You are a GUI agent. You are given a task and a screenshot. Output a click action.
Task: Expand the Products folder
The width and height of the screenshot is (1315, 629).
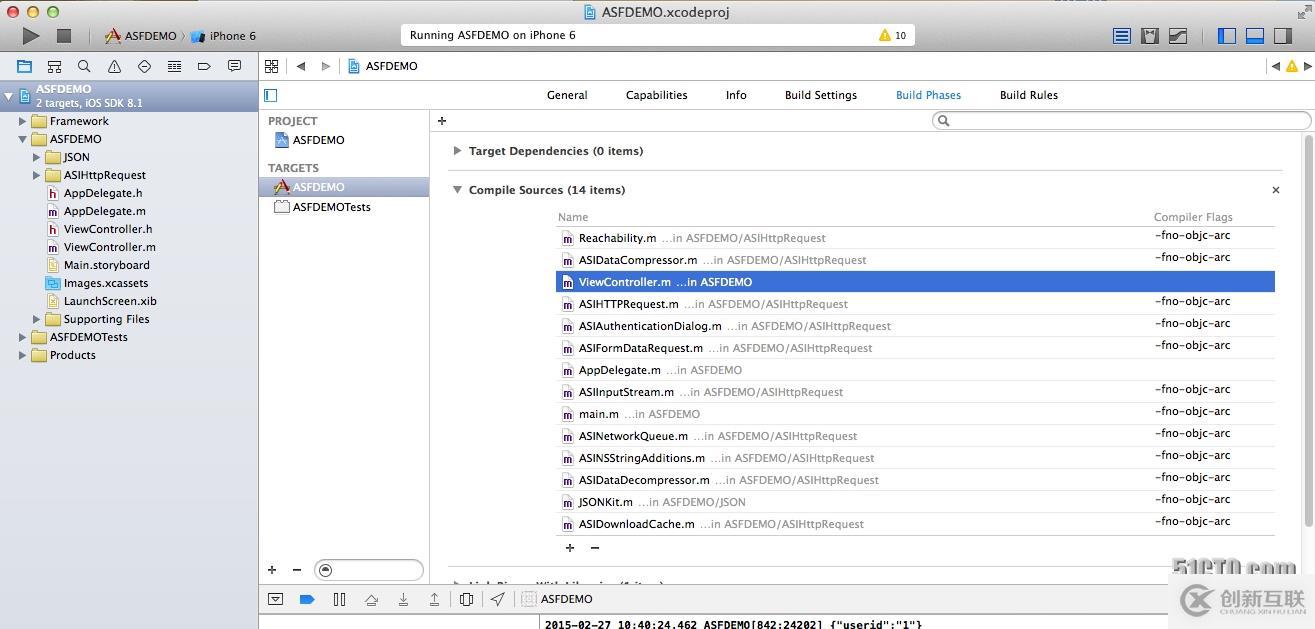pyautogui.click(x=22, y=355)
